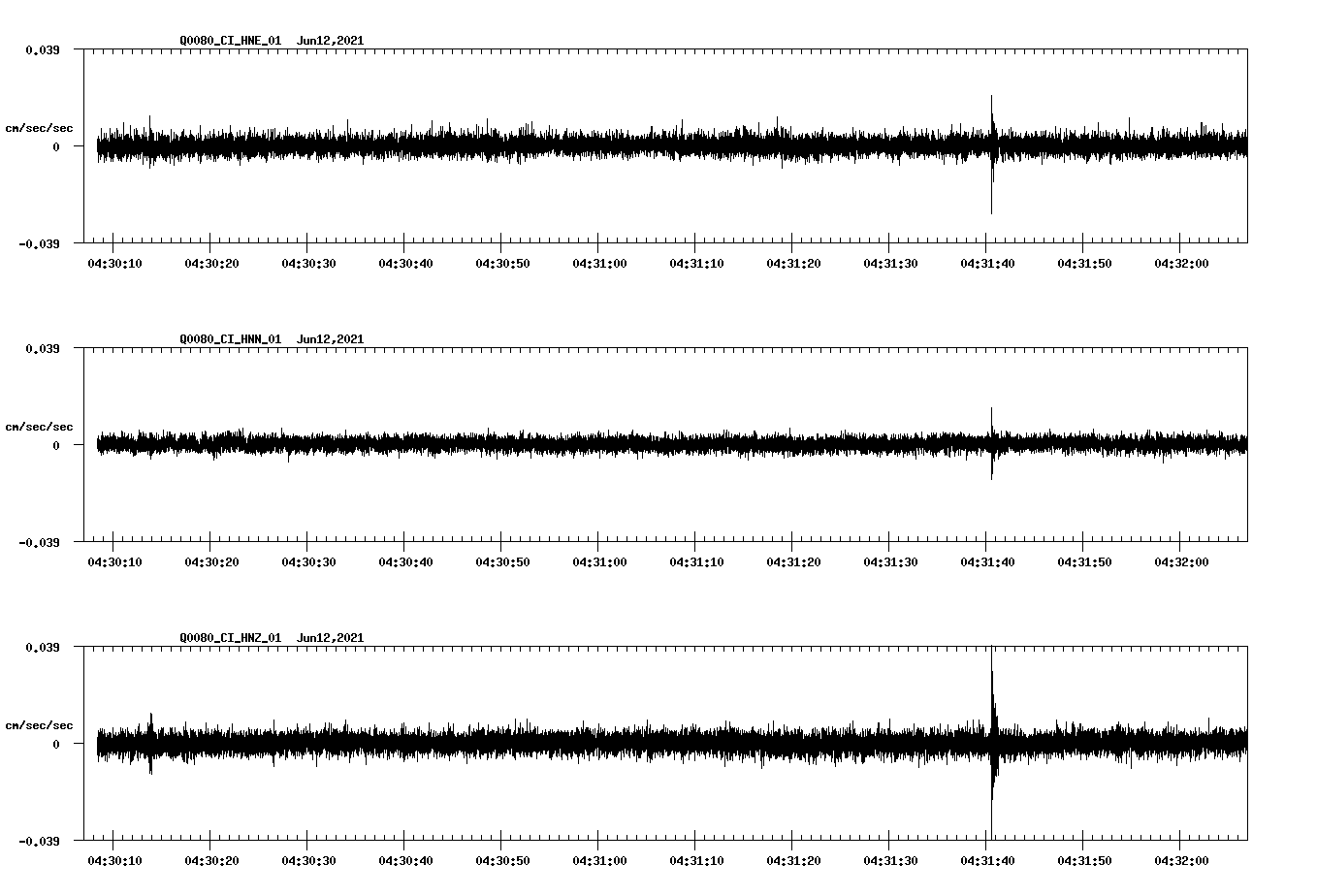The height and width of the screenshot is (896, 1317).
Task: Click the 04:31:40 time label under the HNE plot
Action: click(986, 263)
